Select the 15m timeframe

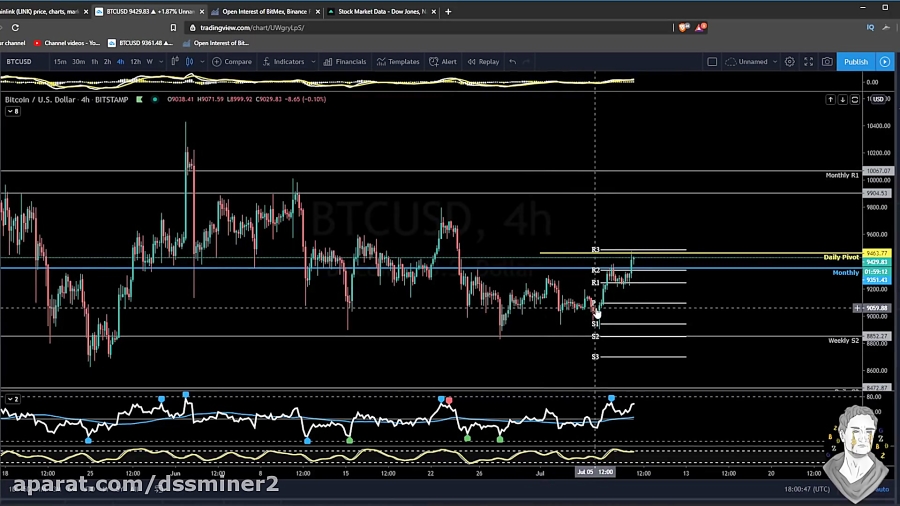tap(60, 62)
